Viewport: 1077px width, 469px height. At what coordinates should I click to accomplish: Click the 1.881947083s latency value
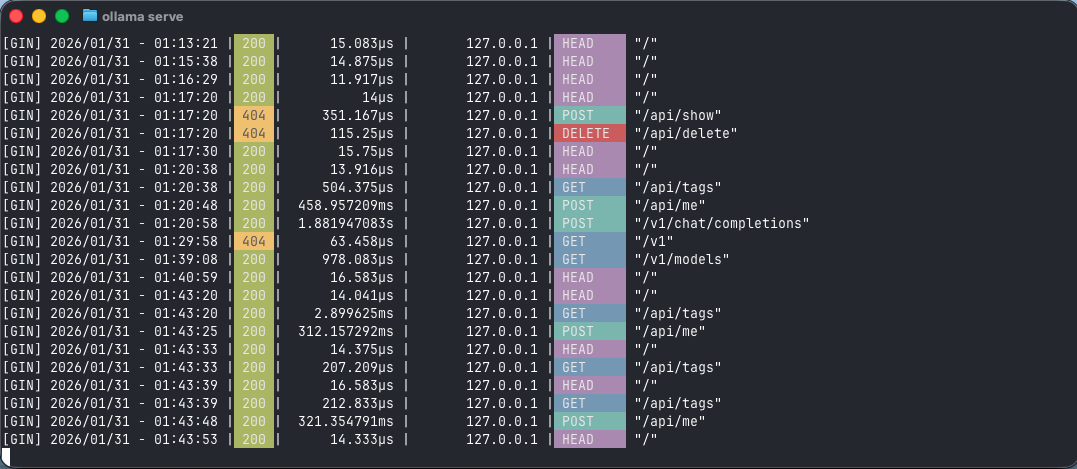point(346,223)
